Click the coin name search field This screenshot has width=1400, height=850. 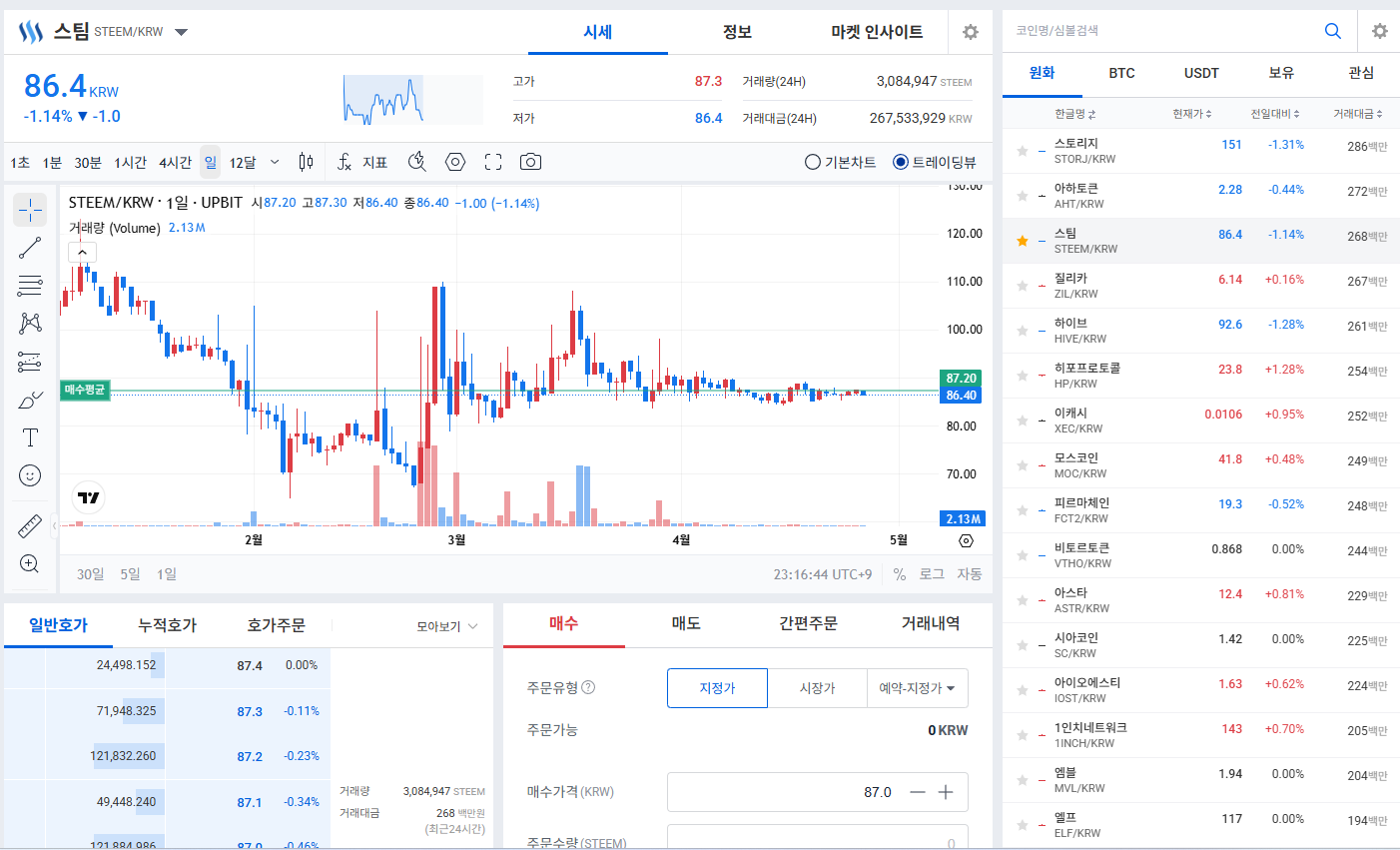click(1164, 31)
